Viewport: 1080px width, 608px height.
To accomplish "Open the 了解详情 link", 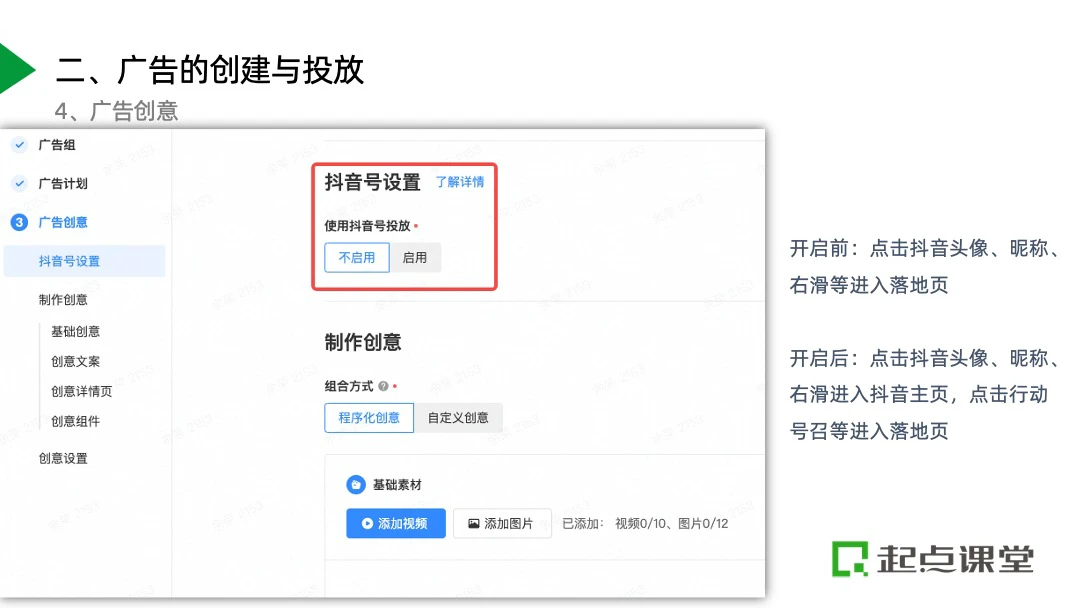I will point(460,182).
